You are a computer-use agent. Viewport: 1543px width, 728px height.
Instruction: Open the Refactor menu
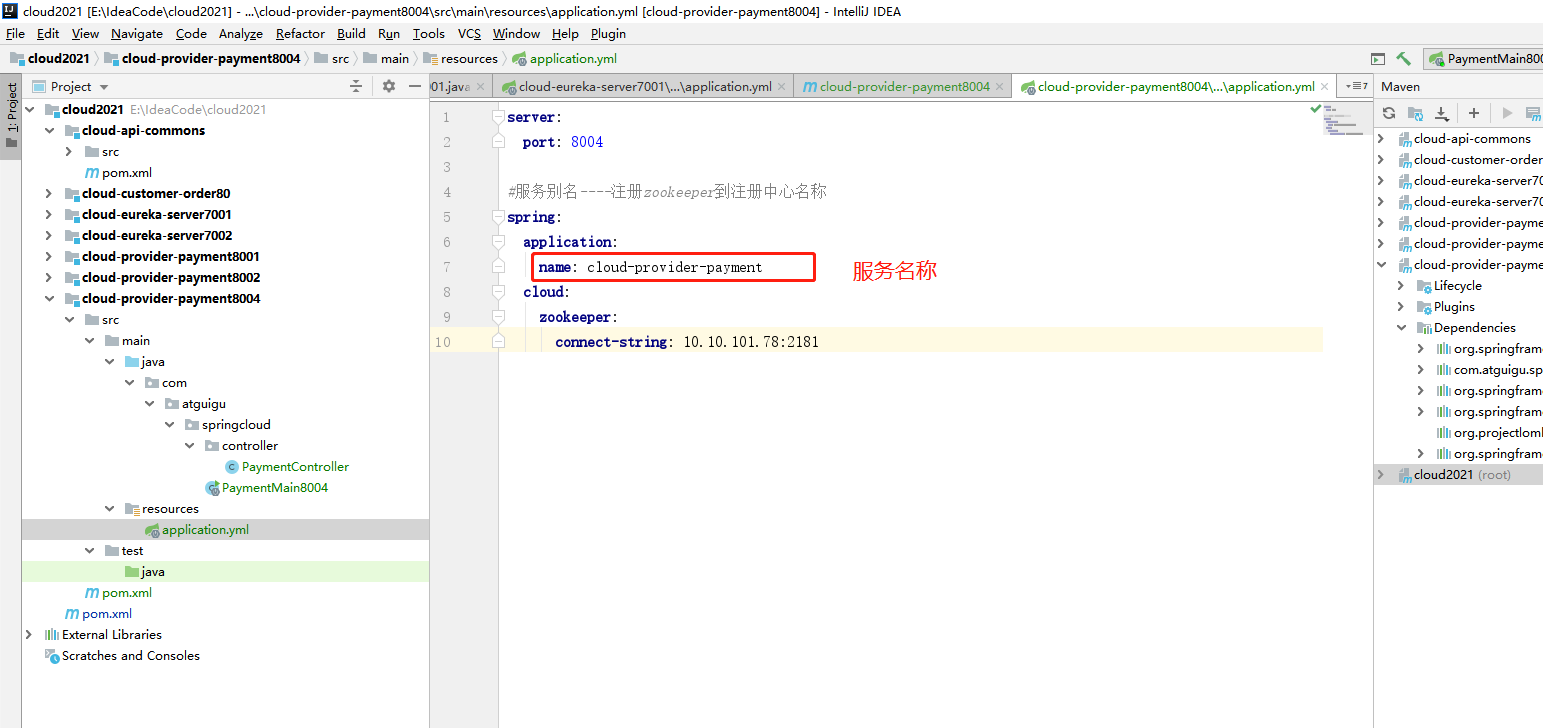[x=300, y=33]
